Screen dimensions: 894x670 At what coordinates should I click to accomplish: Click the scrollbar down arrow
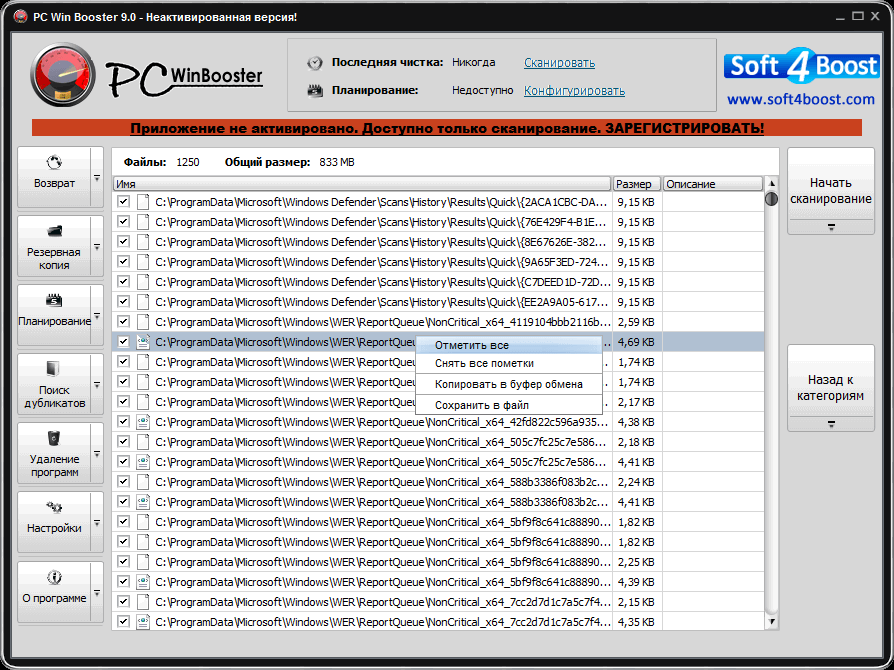pos(771,622)
